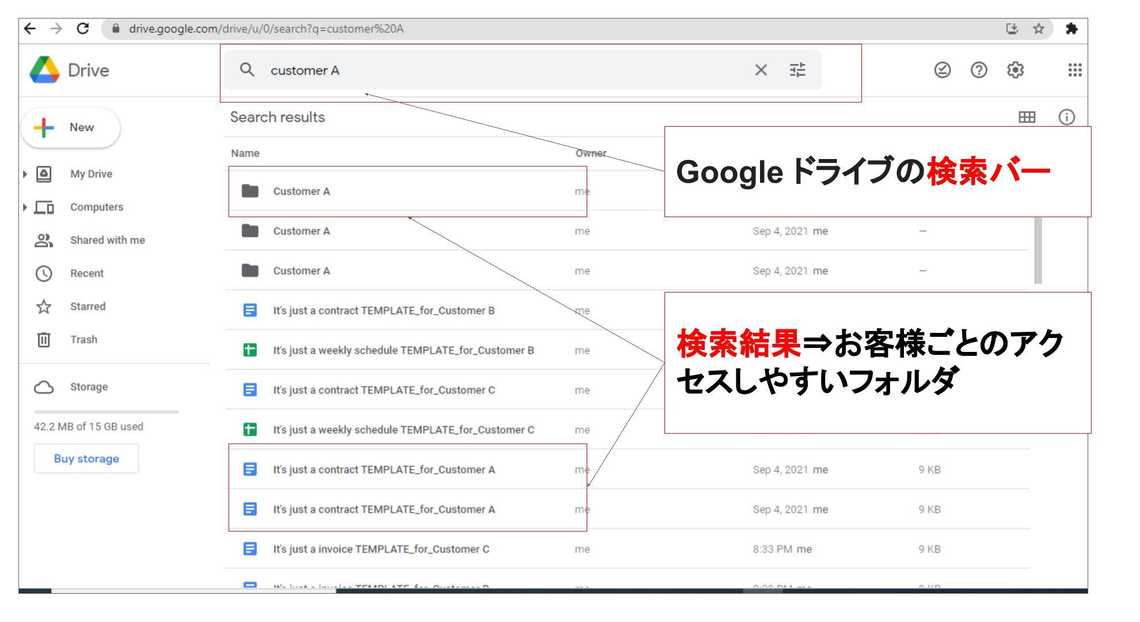This screenshot has width=1140, height=622.
Task: Click in the Drive search field
Action: point(500,70)
